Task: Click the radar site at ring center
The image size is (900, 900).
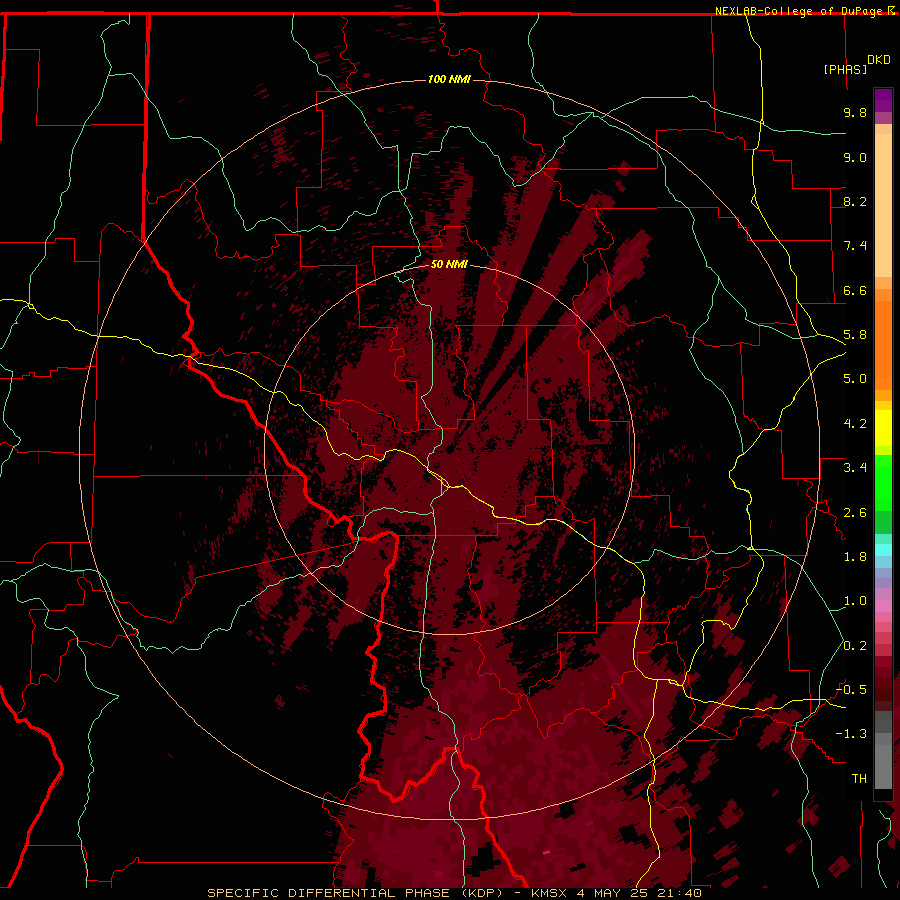Action: (449, 449)
